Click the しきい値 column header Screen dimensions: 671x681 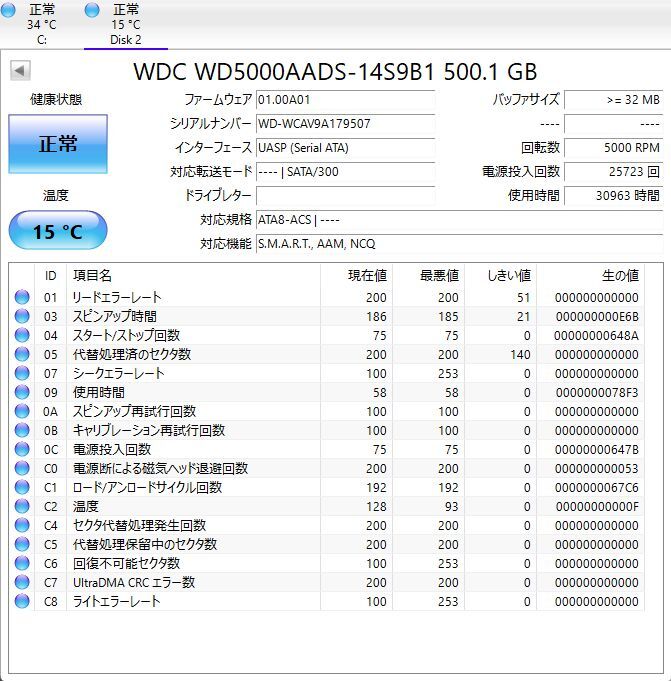(501, 275)
